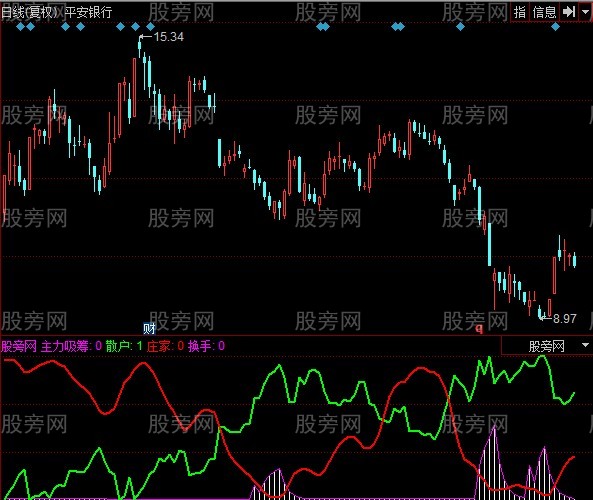Viewport: 593px width, 500px height.
Task: Click the 平安银行 stock name
Action: 88,12
